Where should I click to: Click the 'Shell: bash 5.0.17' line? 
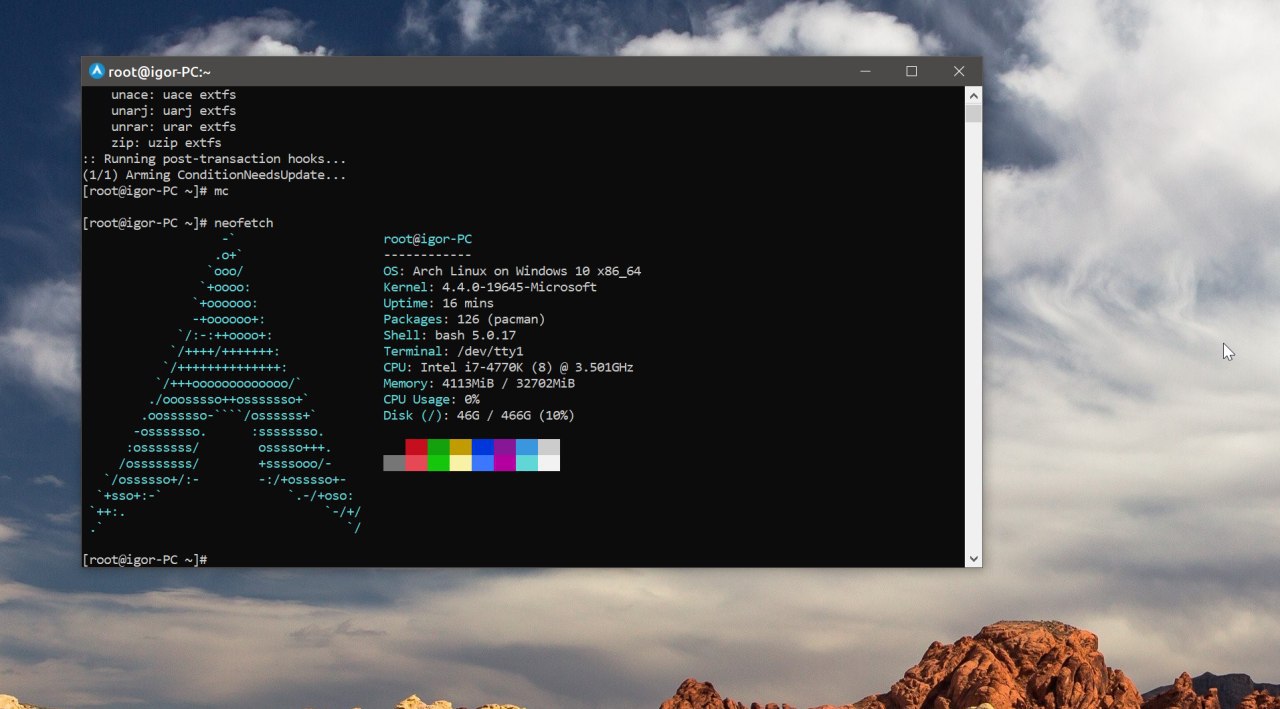[449, 335]
